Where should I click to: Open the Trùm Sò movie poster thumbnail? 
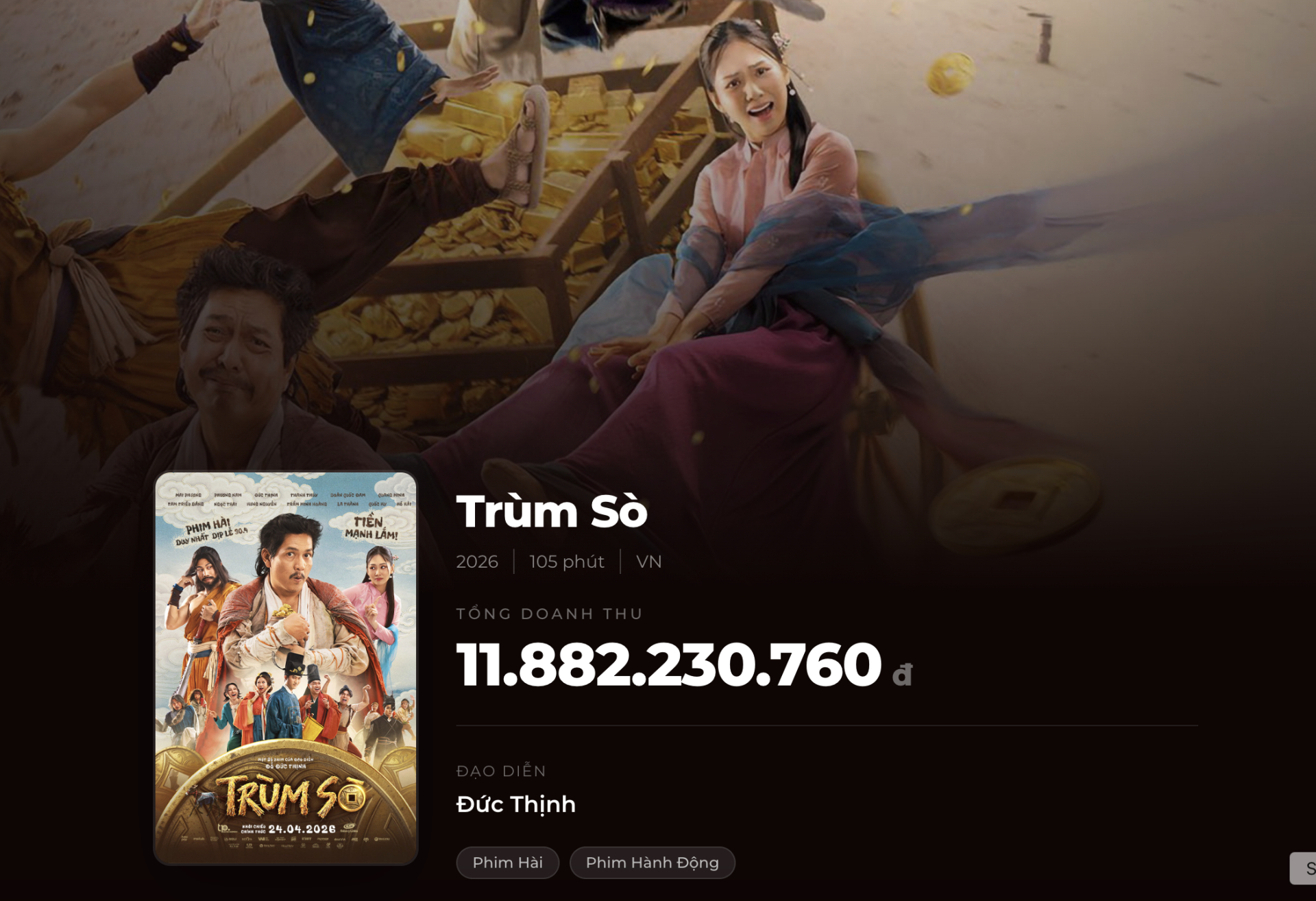[286, 669]
